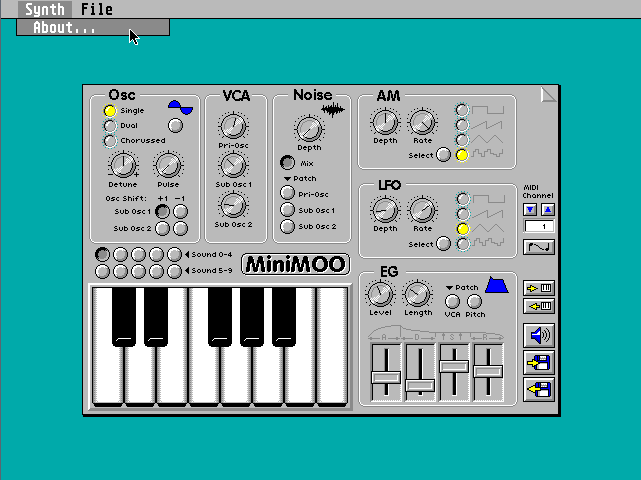The image size is (641, 480).
Task: Choose LFO random step waveform
Action: (x=463, y=244)
